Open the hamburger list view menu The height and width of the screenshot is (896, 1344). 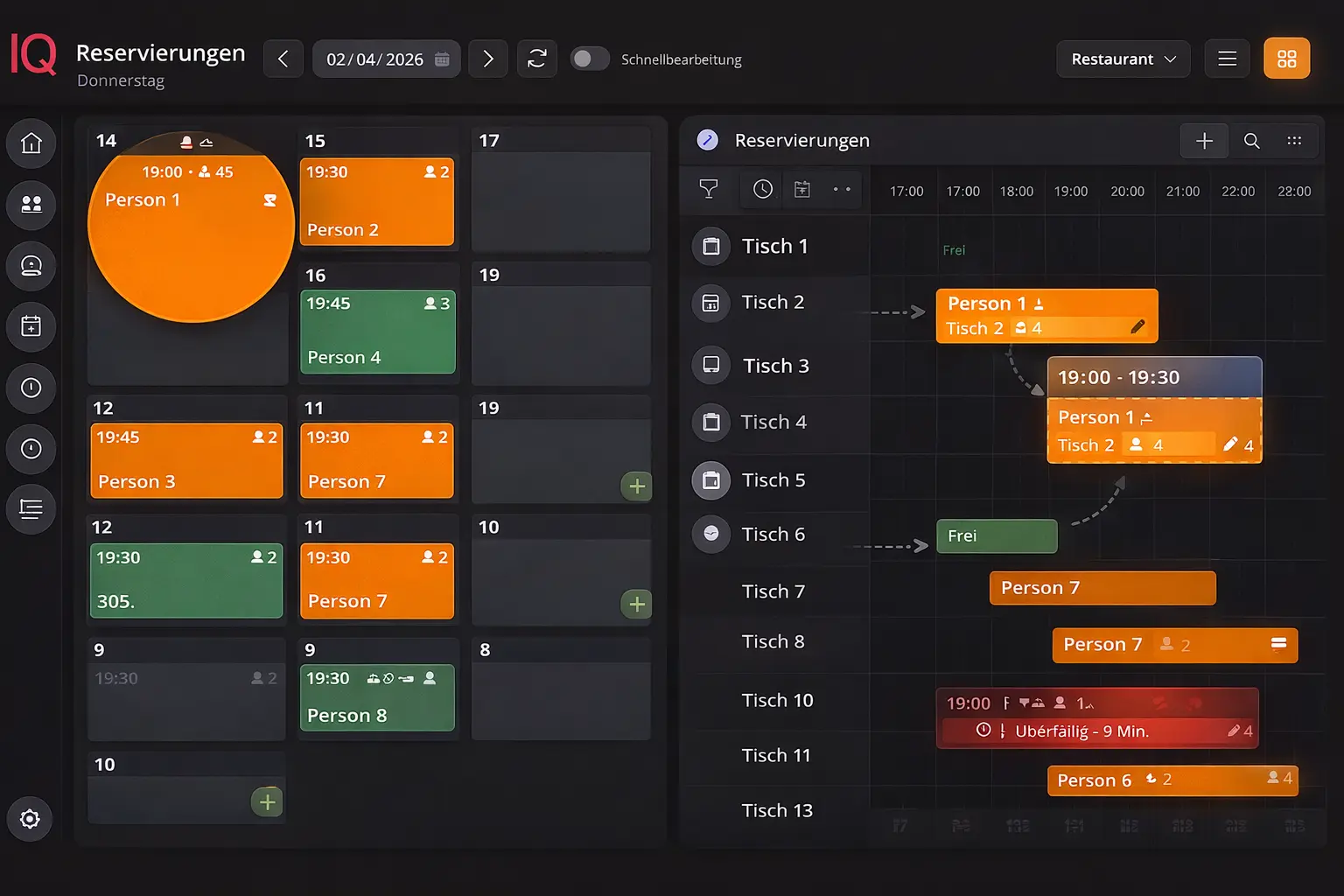(x=1227, y=59)
